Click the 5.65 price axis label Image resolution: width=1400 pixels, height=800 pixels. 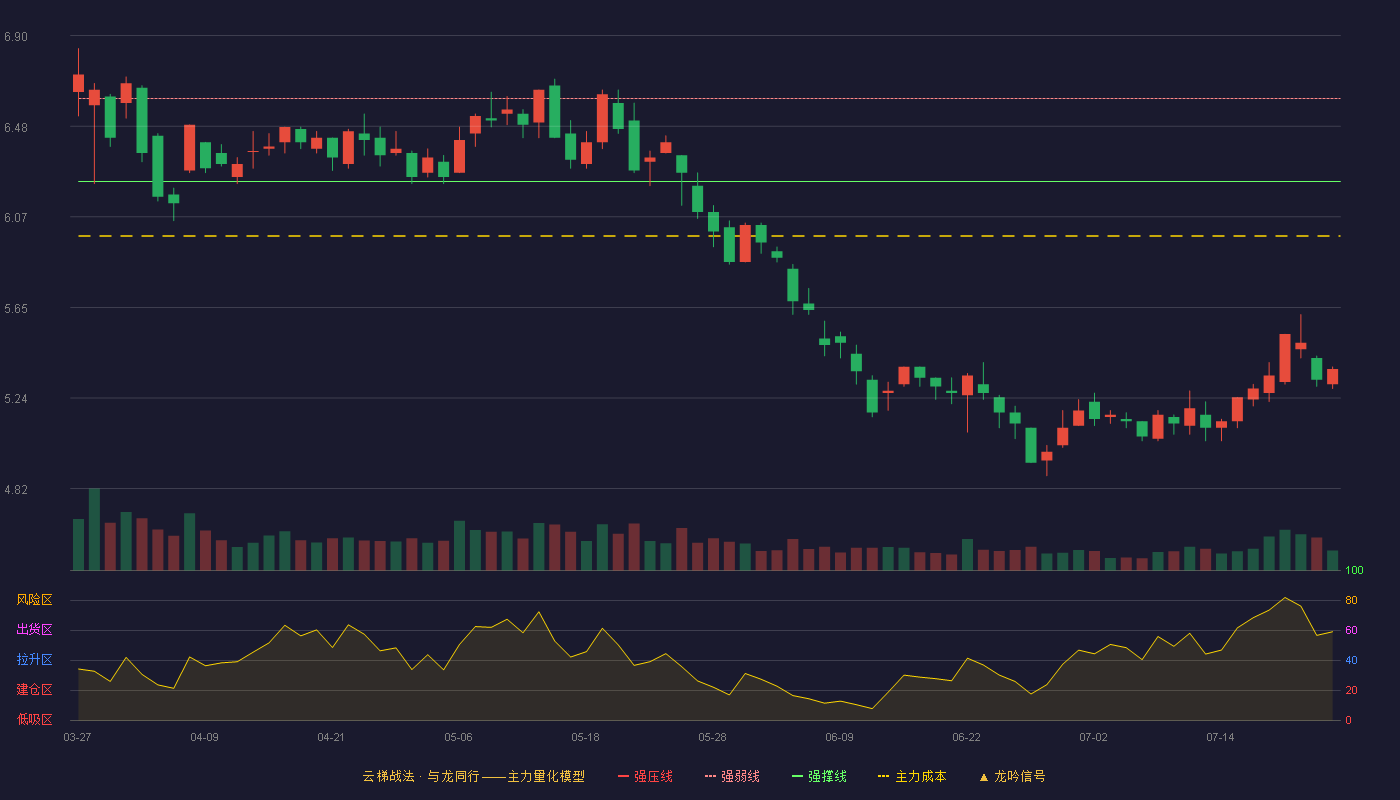(16, 309)
